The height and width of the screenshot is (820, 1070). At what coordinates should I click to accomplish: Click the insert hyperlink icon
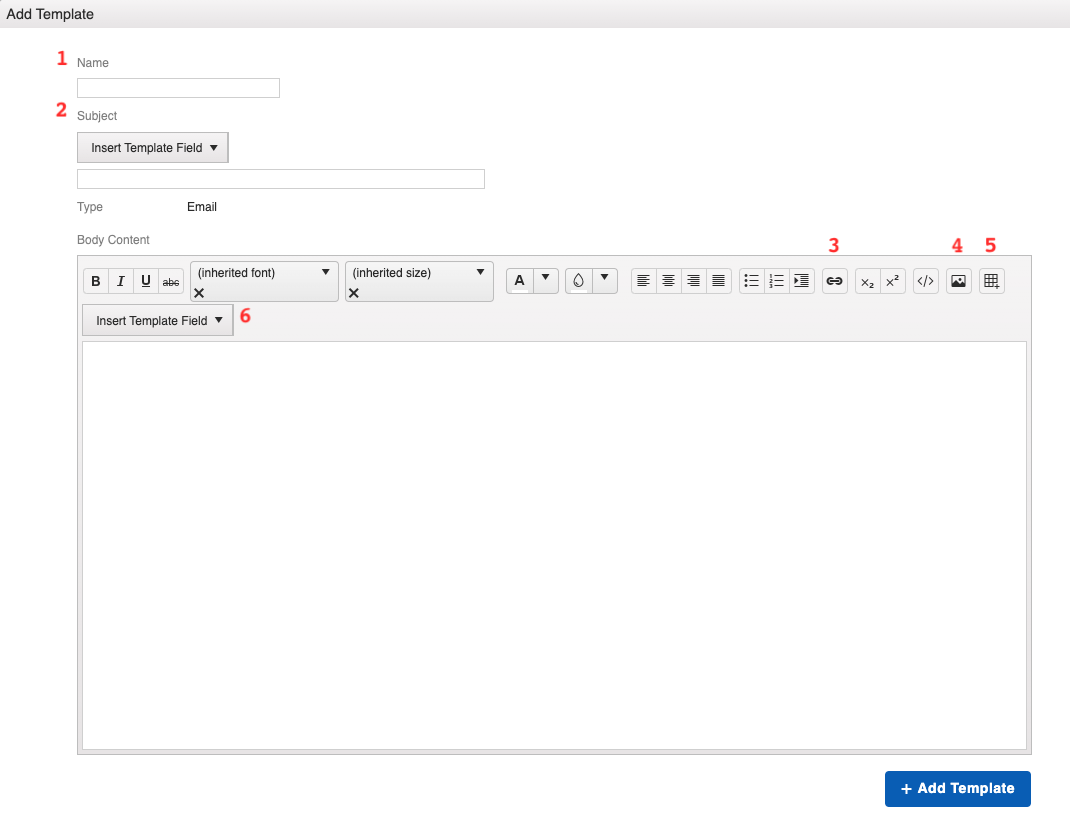834,281
